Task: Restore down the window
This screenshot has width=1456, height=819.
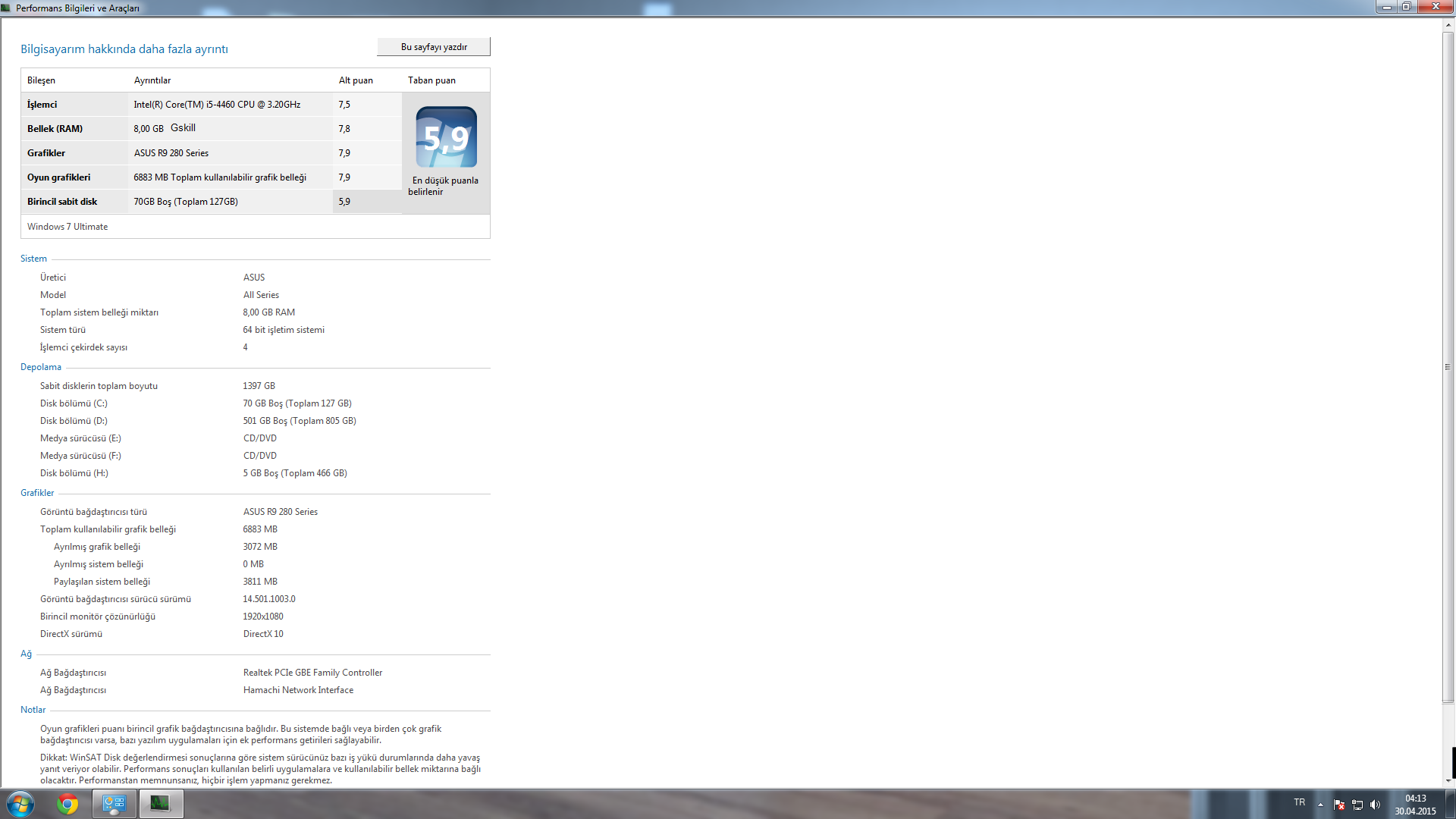Action: pyautogui.click(x=1407, y=7)
